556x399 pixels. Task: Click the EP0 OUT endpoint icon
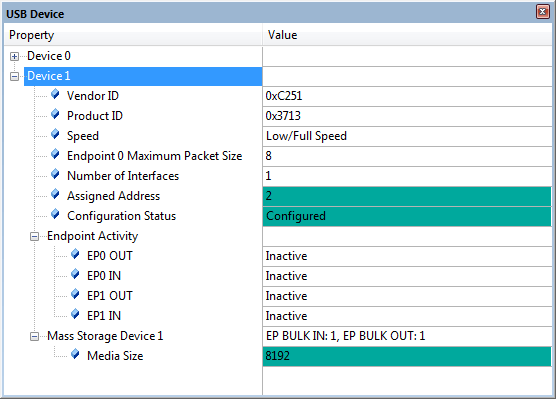(x=75, y=254)
